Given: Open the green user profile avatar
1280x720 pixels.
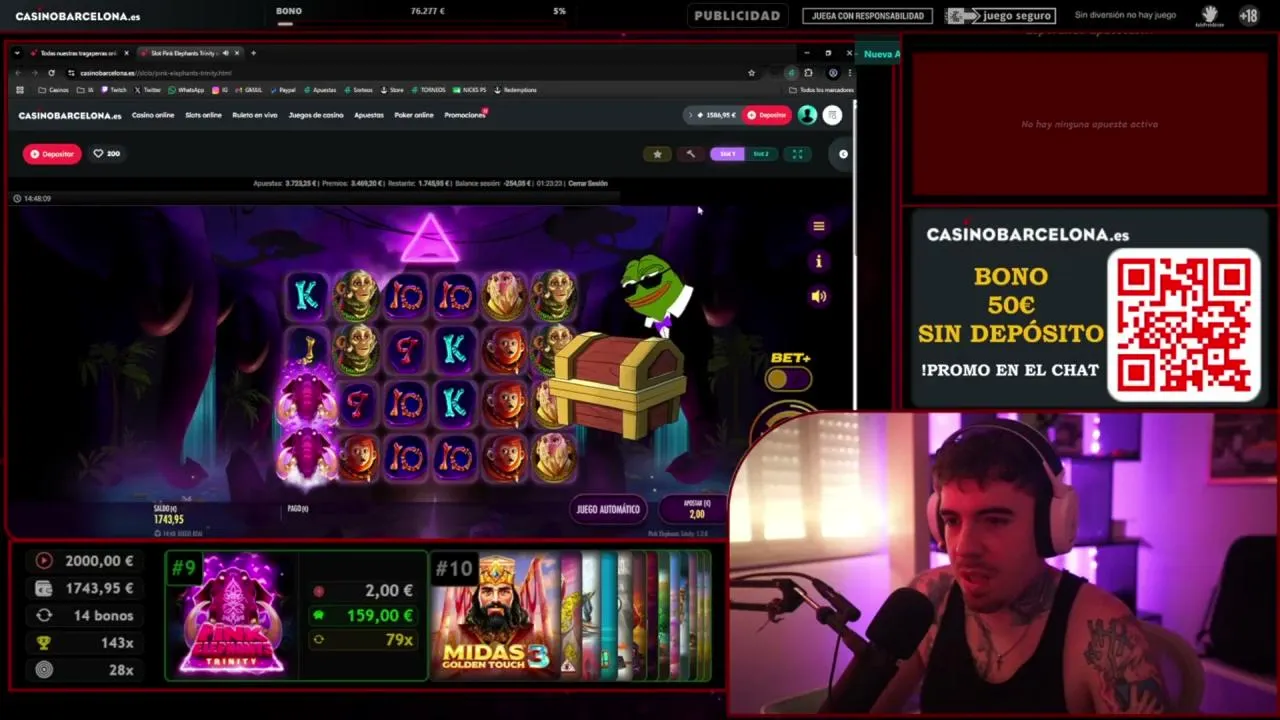Looking at the screenshot, I should click(807, 115).
